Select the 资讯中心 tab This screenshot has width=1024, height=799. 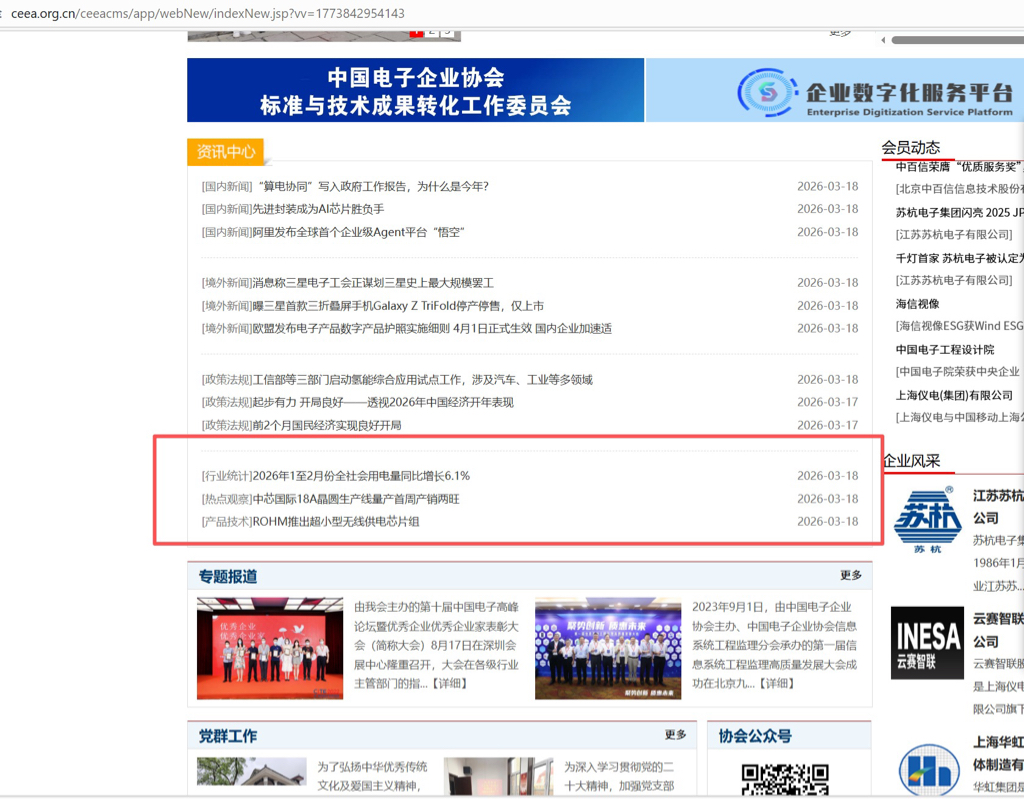click(225, 152)
